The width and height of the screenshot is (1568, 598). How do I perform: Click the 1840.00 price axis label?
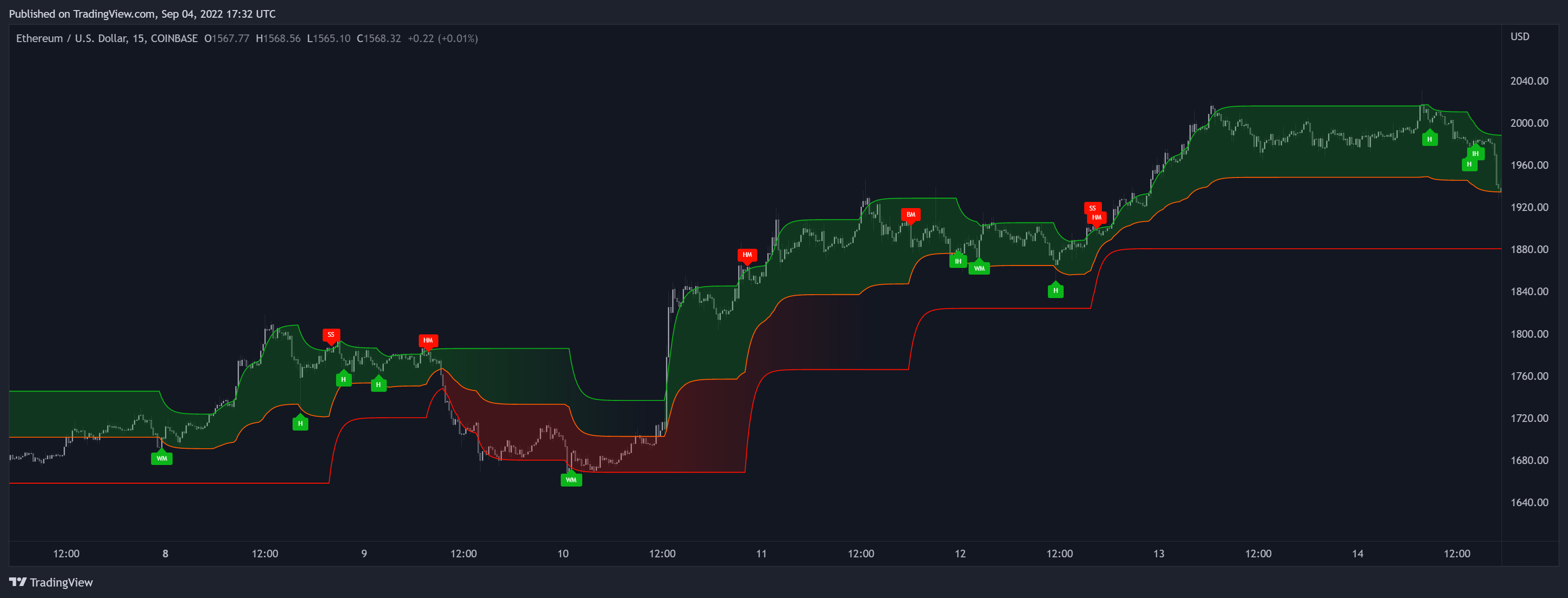click(1529, 291)
